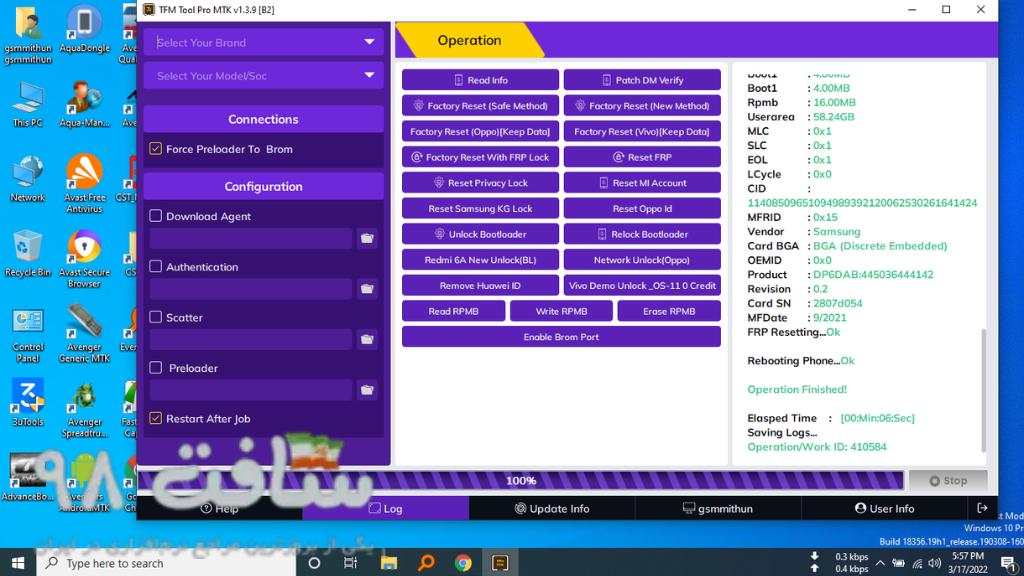The image size is (1024, 576).
Task: Open the gsmmithun tab
Action: pos(718,508)
